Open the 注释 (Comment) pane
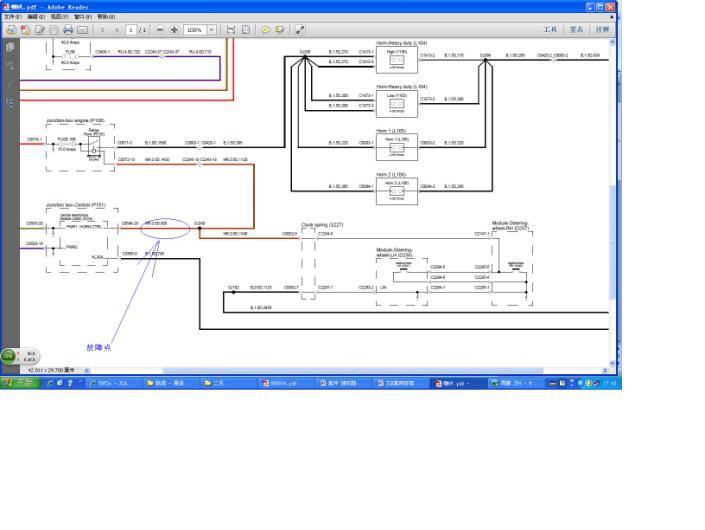 (602, 29)
